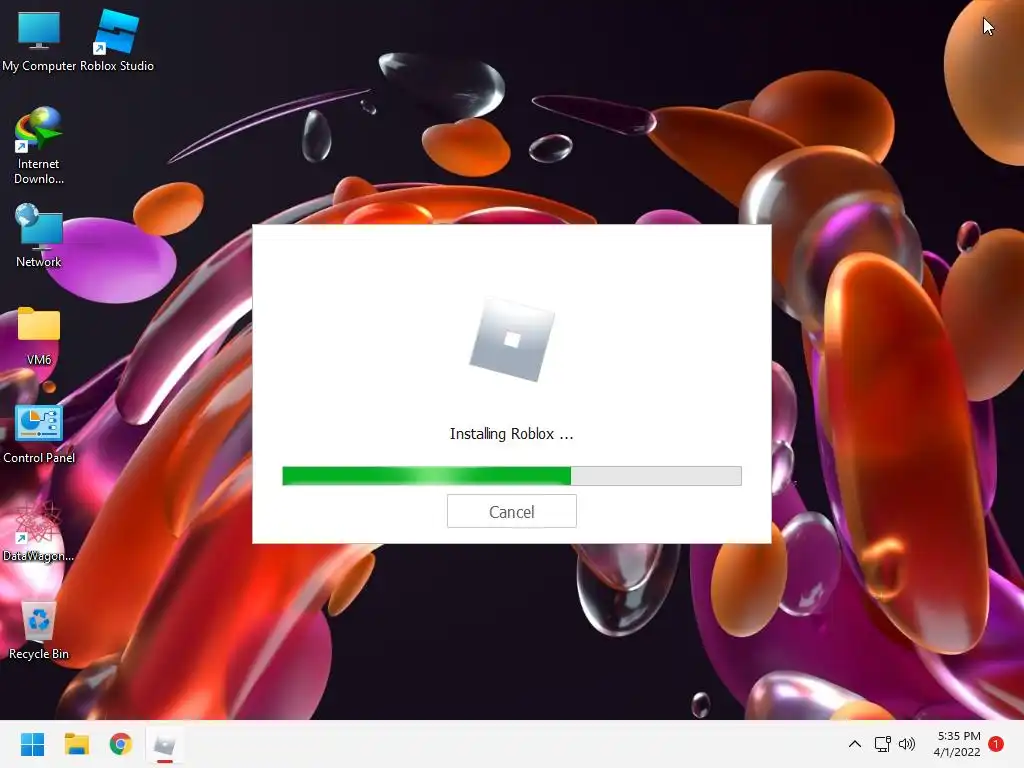The width and height of the screenshot is (1024, 768).
Task: Open the red notification badge
Action: pyautogui.click(x=996, y=744)
